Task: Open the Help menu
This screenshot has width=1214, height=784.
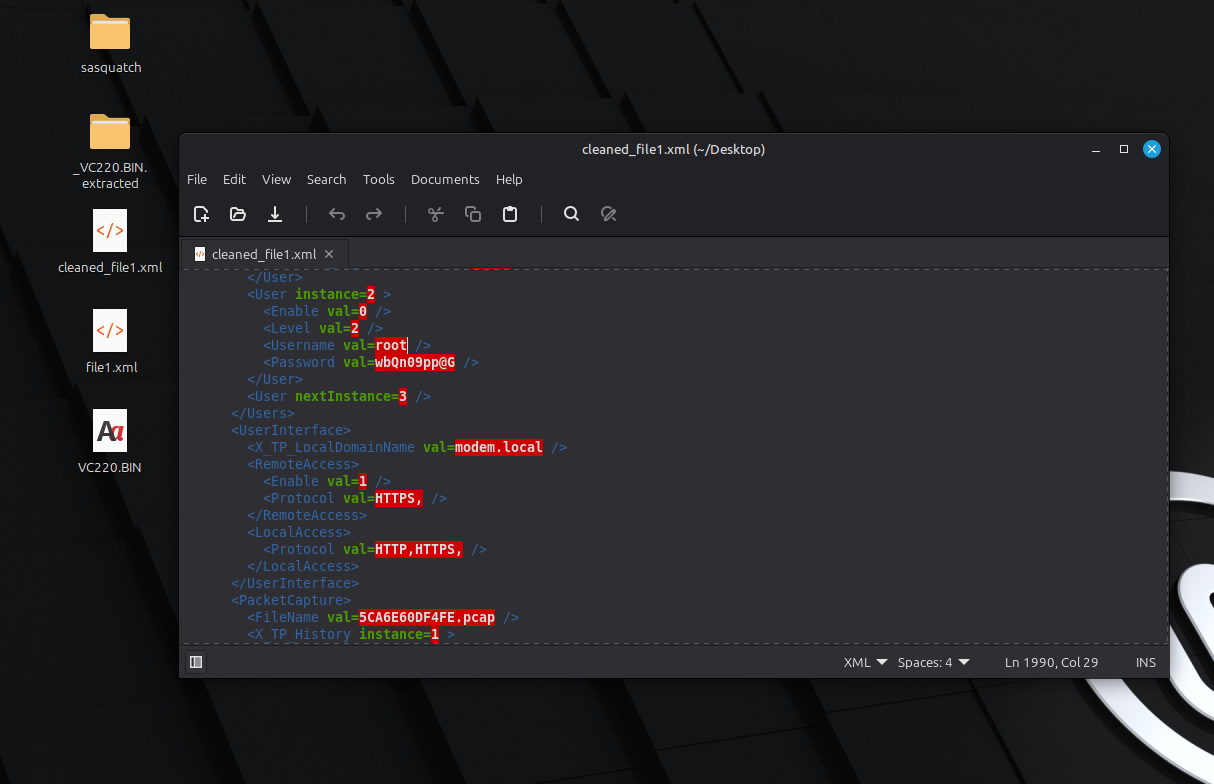Action: click(x=509, y=179)
